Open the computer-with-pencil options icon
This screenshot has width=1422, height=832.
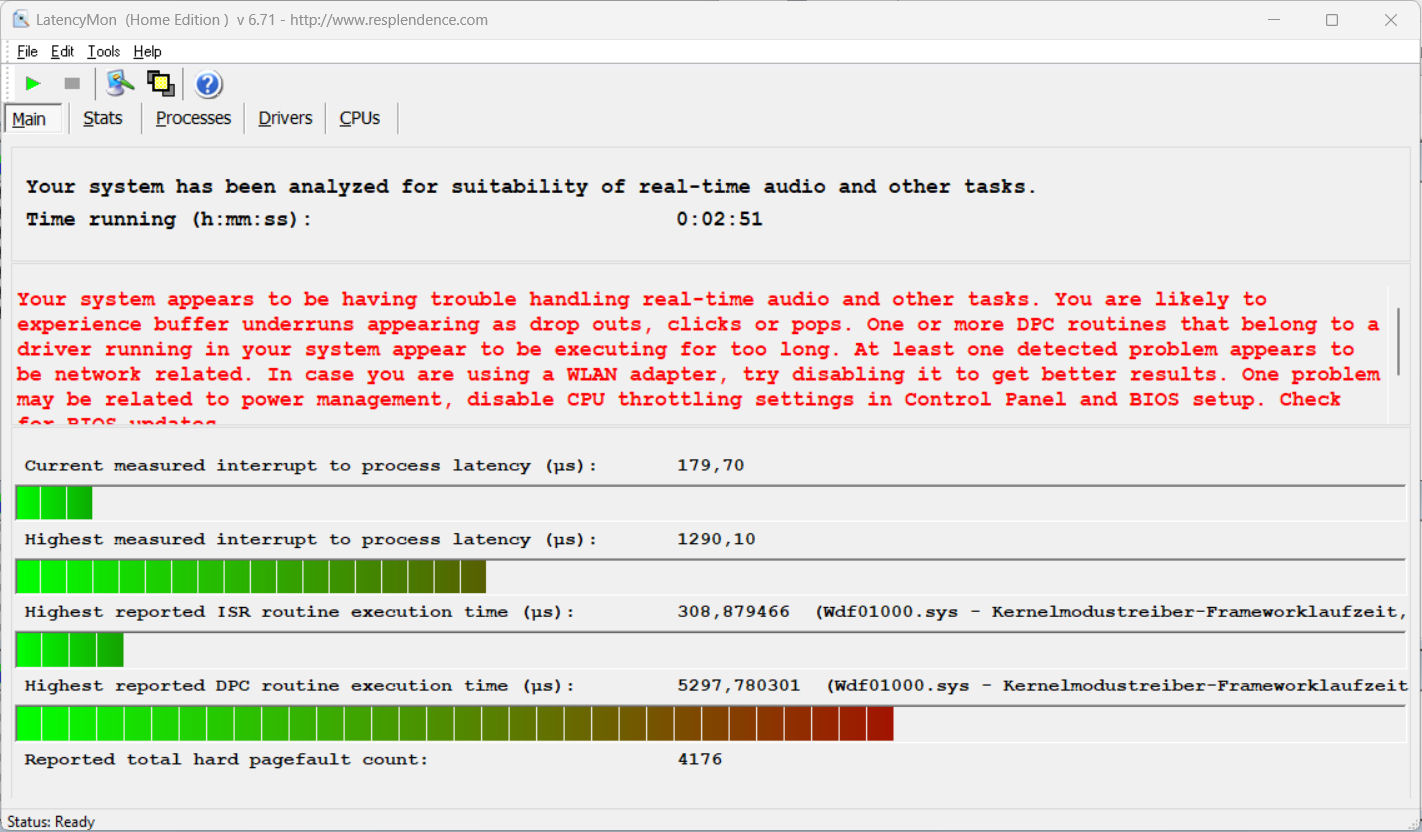click(120, 84)
